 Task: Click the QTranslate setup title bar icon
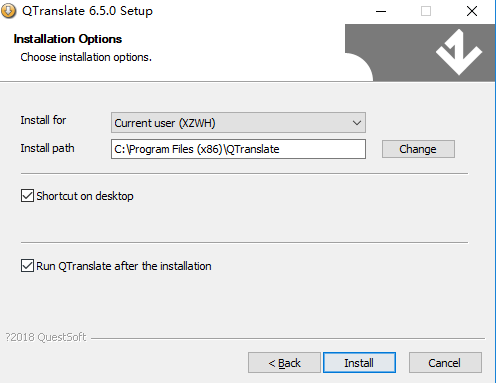coord(8,11)
